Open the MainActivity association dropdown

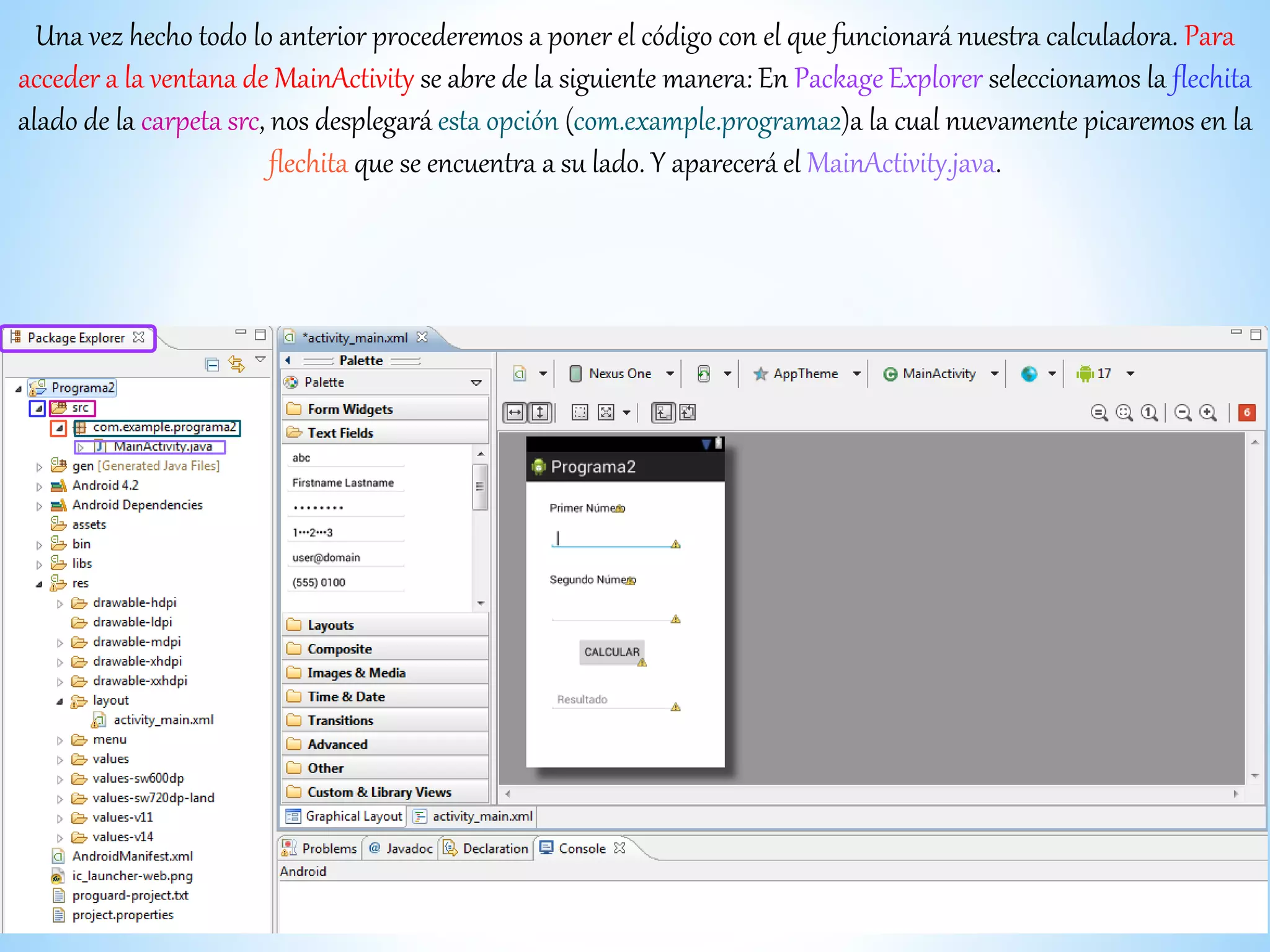[x=994, y=374]
